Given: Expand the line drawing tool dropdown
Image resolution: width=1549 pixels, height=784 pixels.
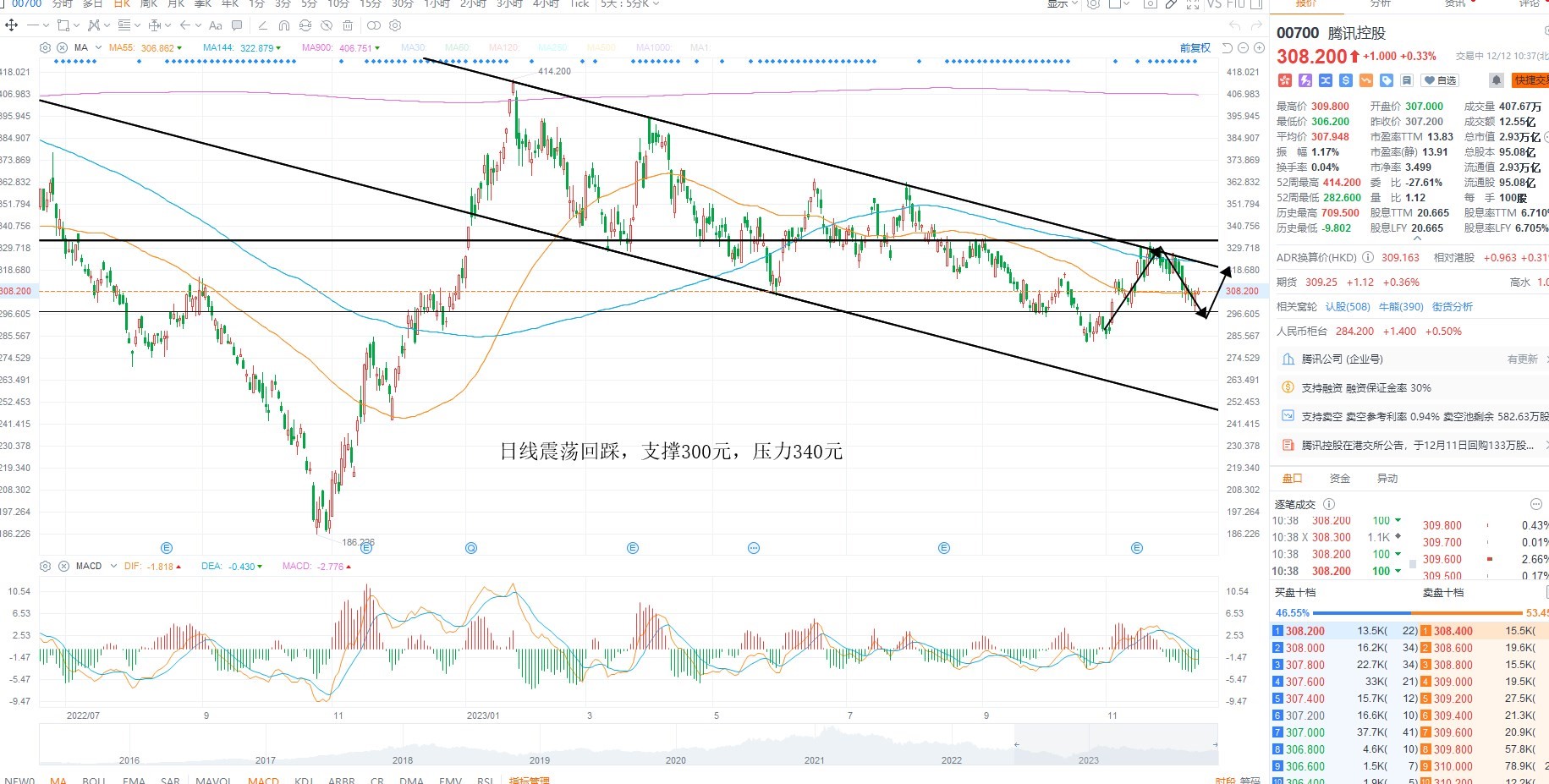Looking at the screenshot, I should [x=46, y=25].
